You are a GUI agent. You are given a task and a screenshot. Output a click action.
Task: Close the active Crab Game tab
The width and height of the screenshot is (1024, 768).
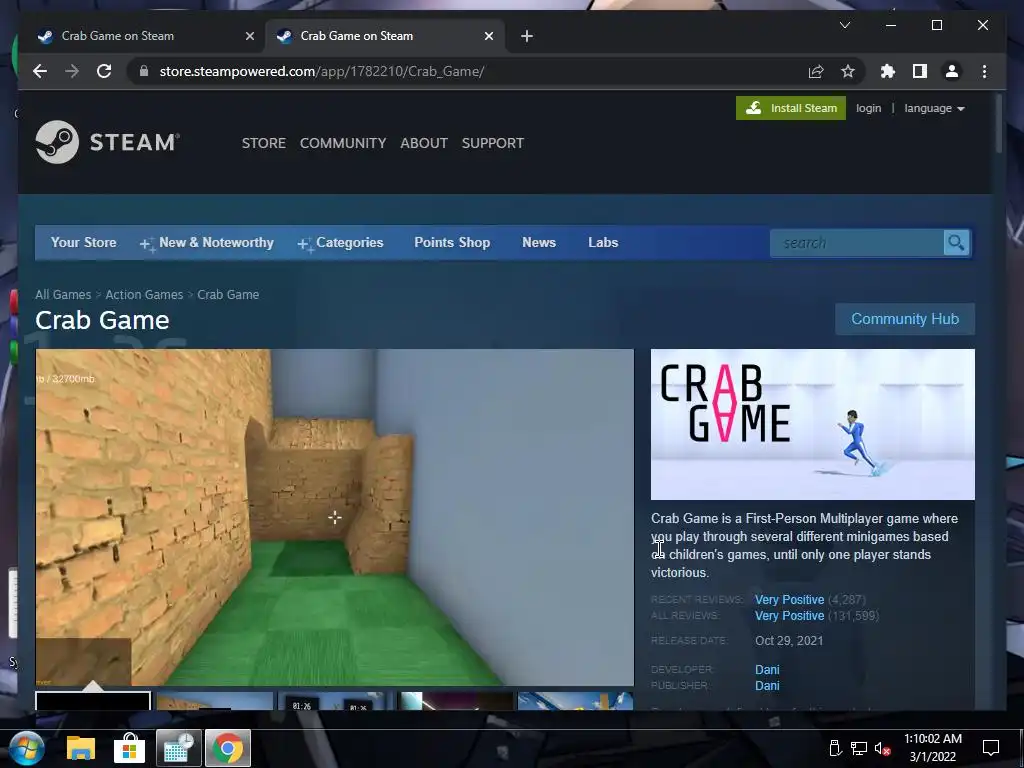tap(488, 36)
